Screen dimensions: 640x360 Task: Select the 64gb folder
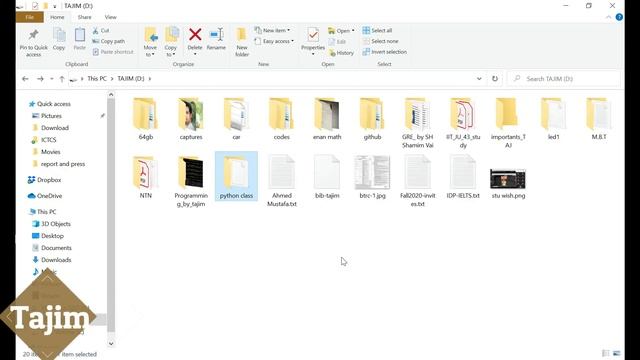click(145, 119)
